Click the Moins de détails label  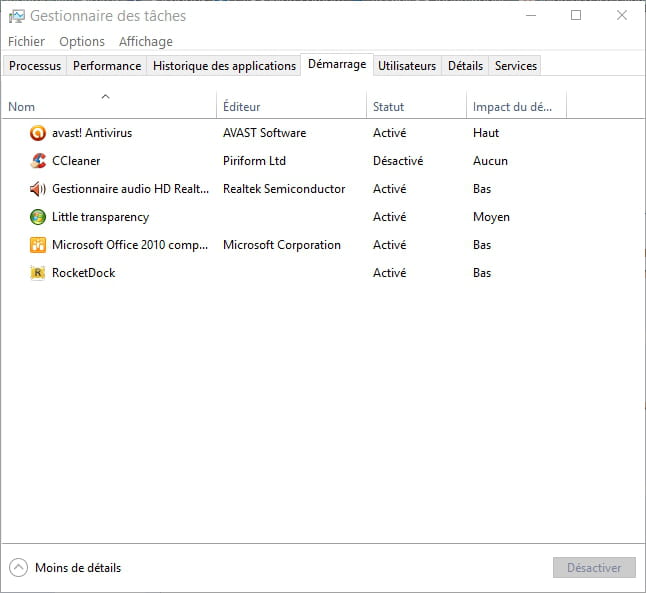pyautogui.click(x=78, y=568)
